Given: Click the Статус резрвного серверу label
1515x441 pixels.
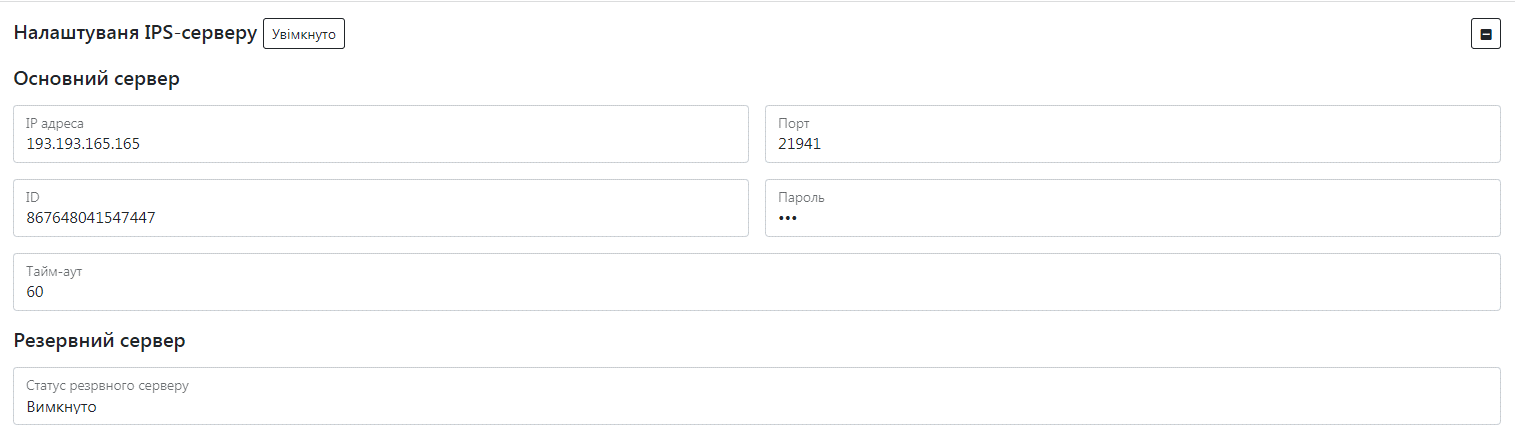Looking at the screenshot, I should [x=107, y=386].
